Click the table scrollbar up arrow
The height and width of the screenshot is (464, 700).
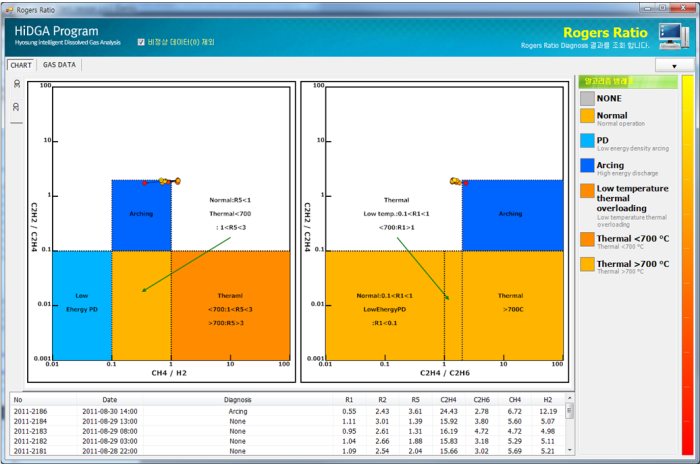569,398
